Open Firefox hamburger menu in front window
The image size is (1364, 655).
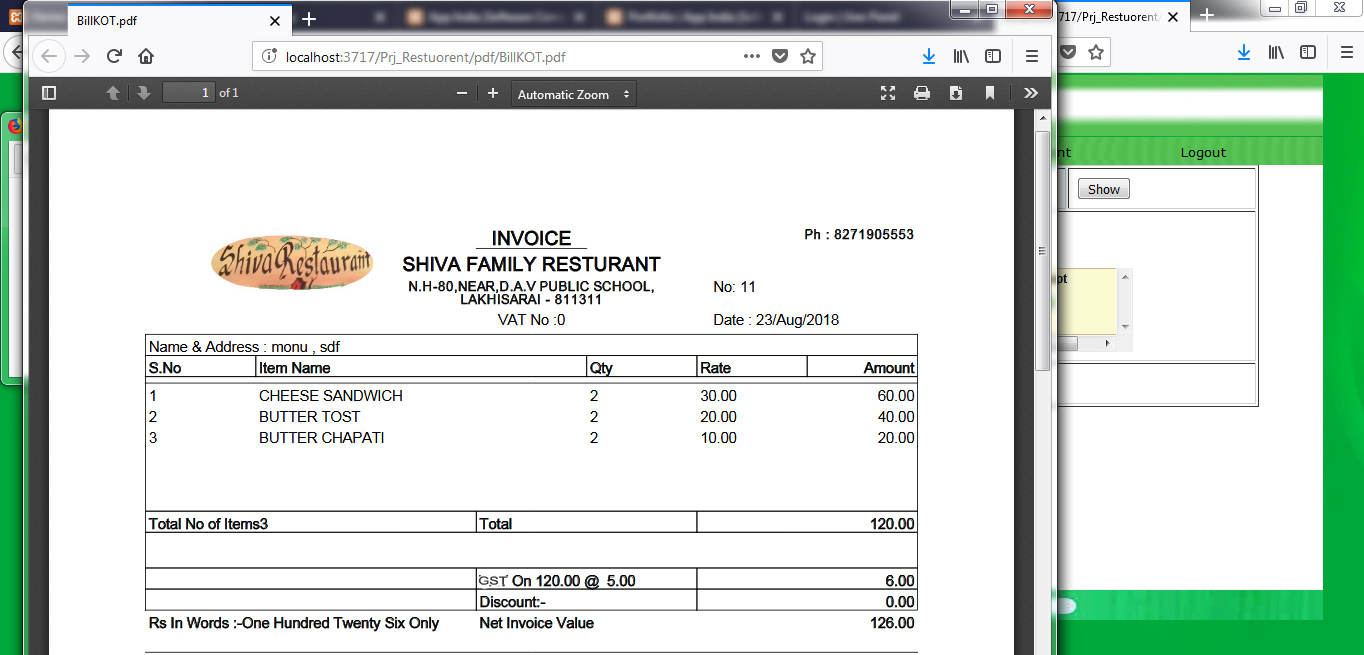tap(1032, 56)
